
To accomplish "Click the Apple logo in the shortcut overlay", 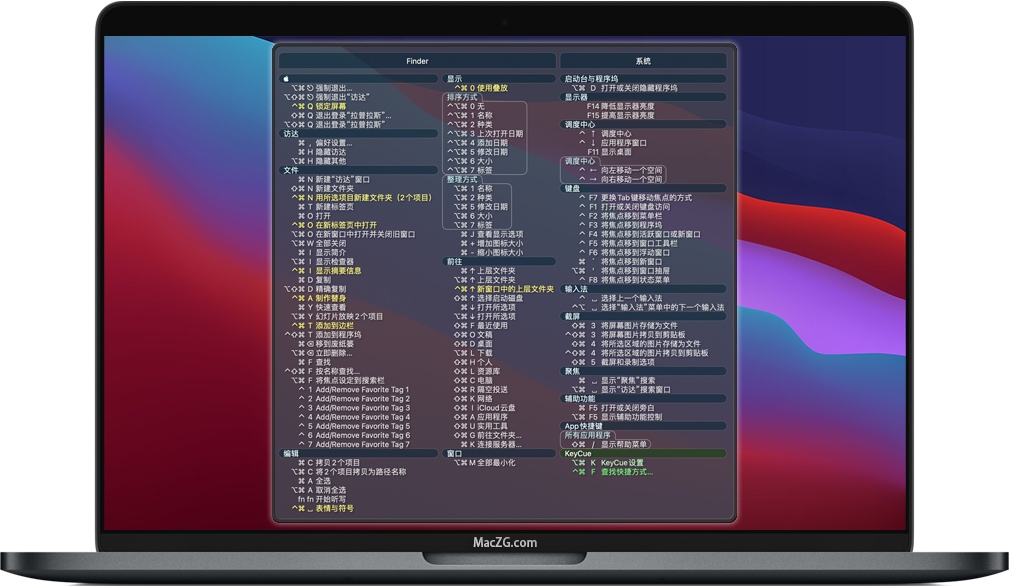I will (x=286, y=79).
